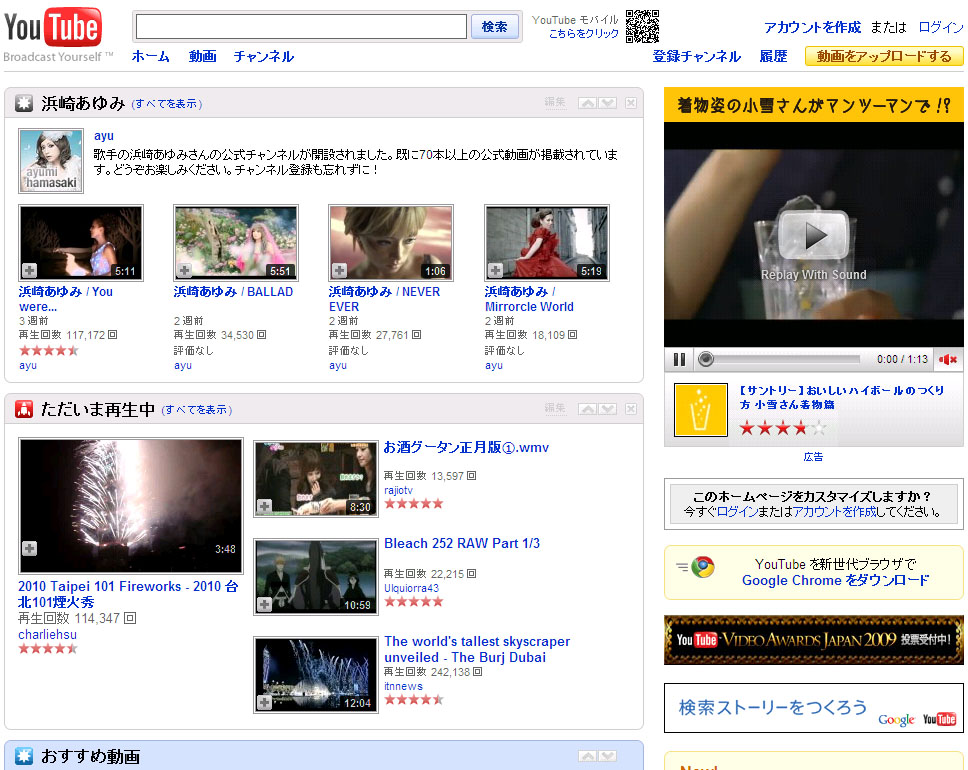Open rajiotv uploader link
Image resolution: width=968 pixels, height=770 pixels.
398,490
